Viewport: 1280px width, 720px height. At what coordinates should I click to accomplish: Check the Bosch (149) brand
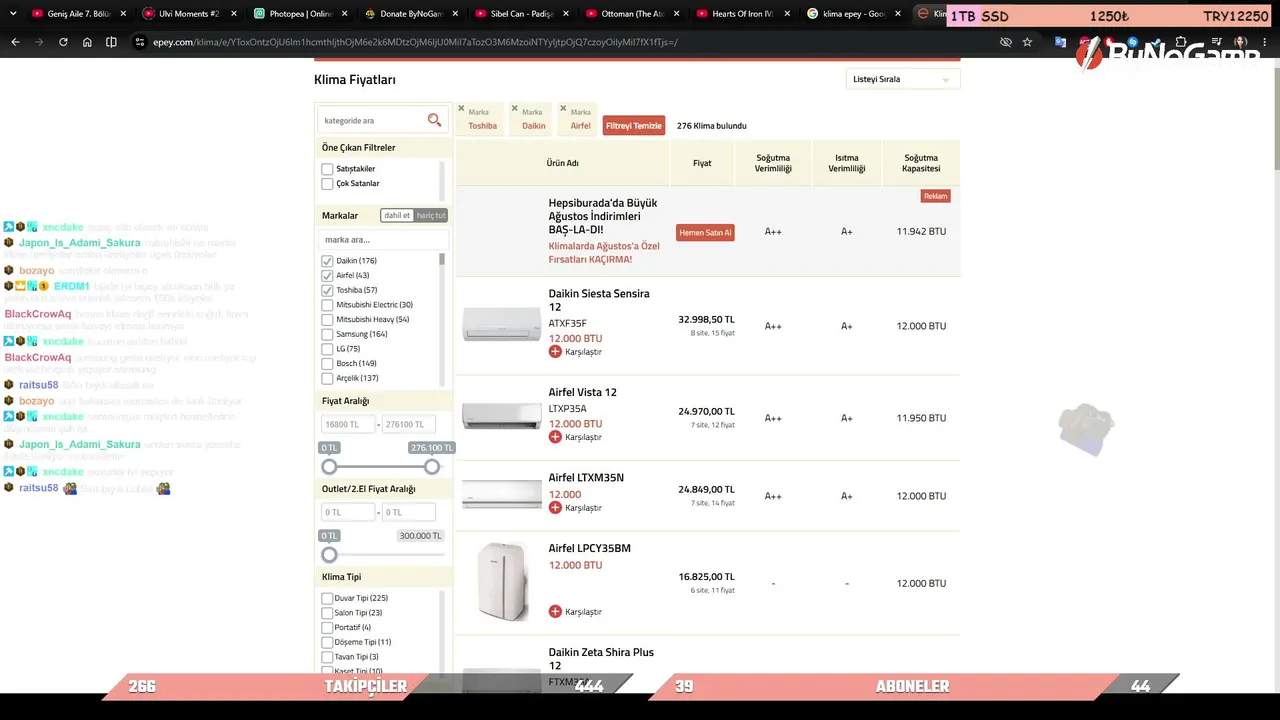coord(327,364)
